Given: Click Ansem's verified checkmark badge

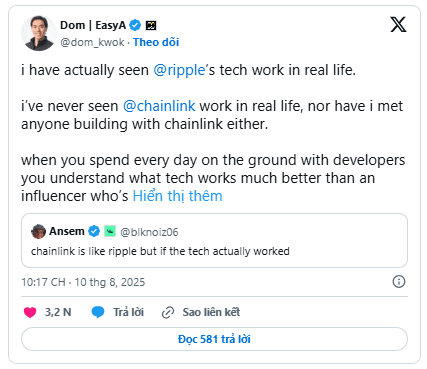Looking at the screenshot, I should (94, 231).
